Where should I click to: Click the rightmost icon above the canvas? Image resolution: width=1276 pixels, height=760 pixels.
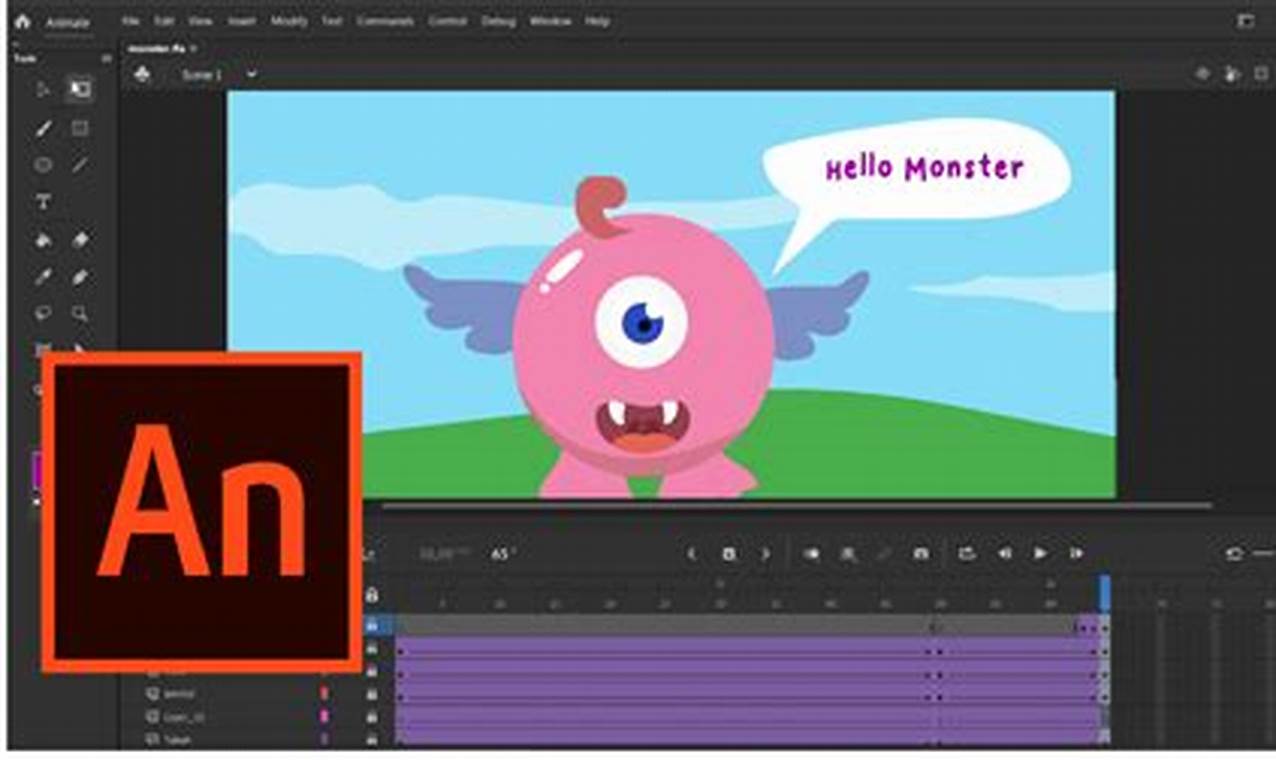point(1260,74)
